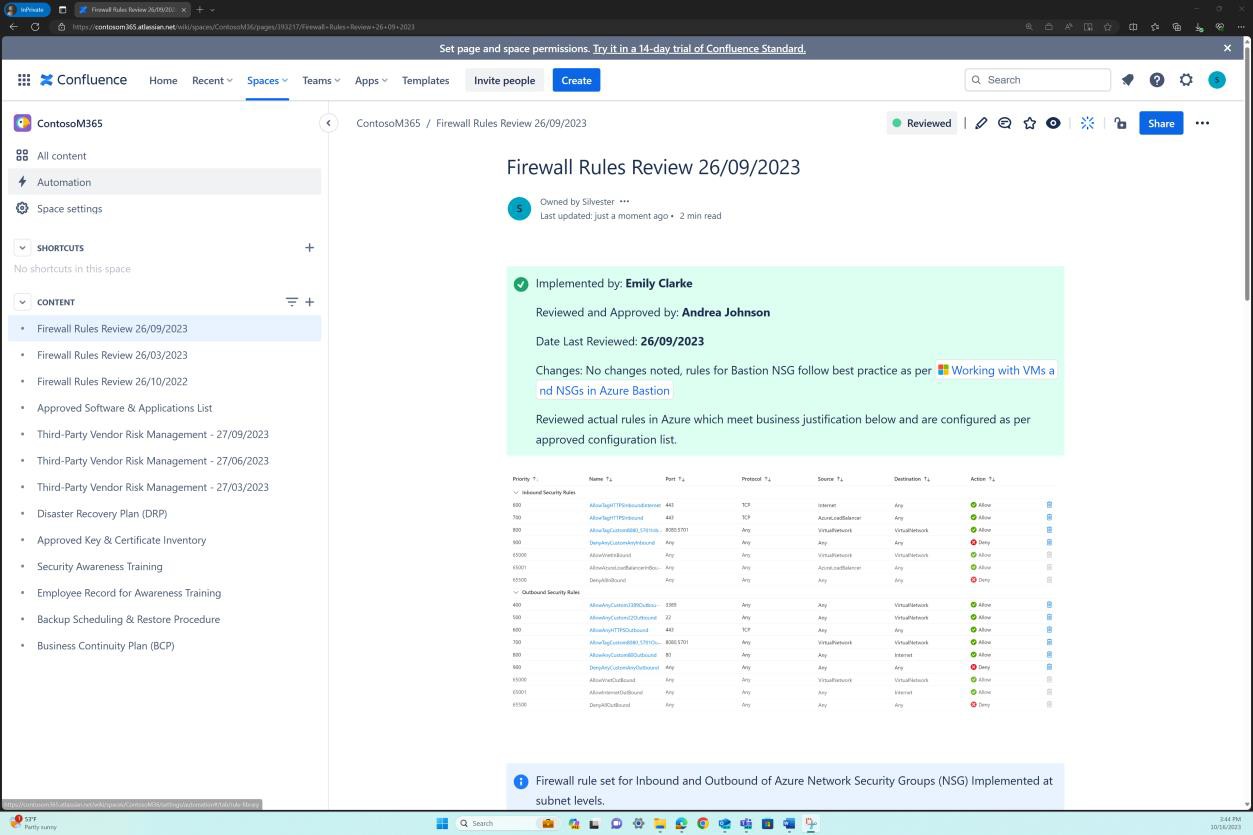Change the Reviewed page status
The width and height of the screenshot is (1253, 835).
pyautogui.click(x=921, y=123)
